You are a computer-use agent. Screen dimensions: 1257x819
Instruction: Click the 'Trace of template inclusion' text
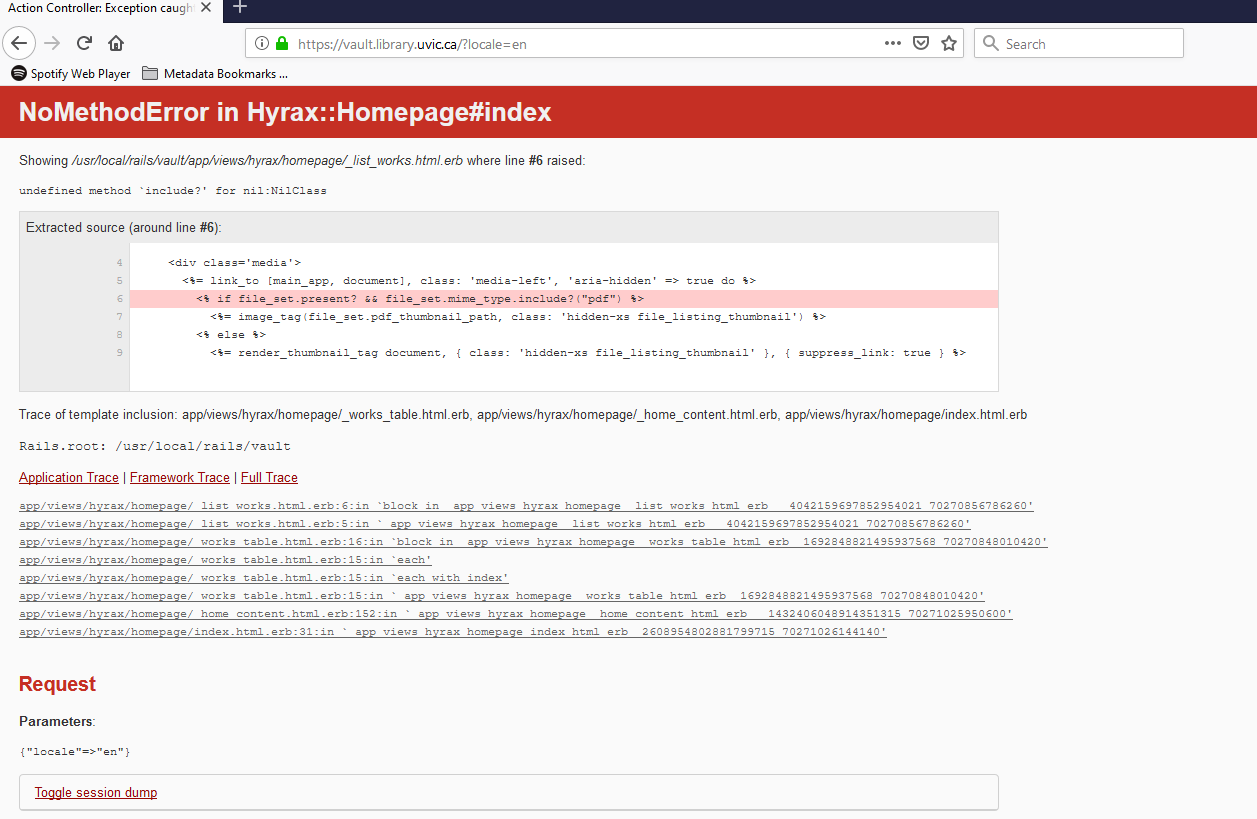coord(523,414)
